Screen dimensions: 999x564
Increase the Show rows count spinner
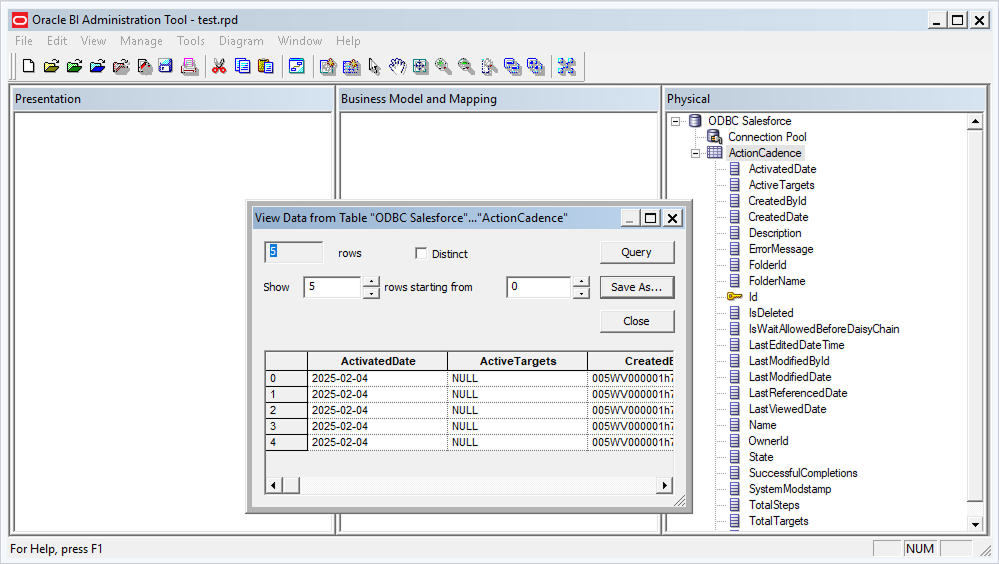[x=371, y=282]
